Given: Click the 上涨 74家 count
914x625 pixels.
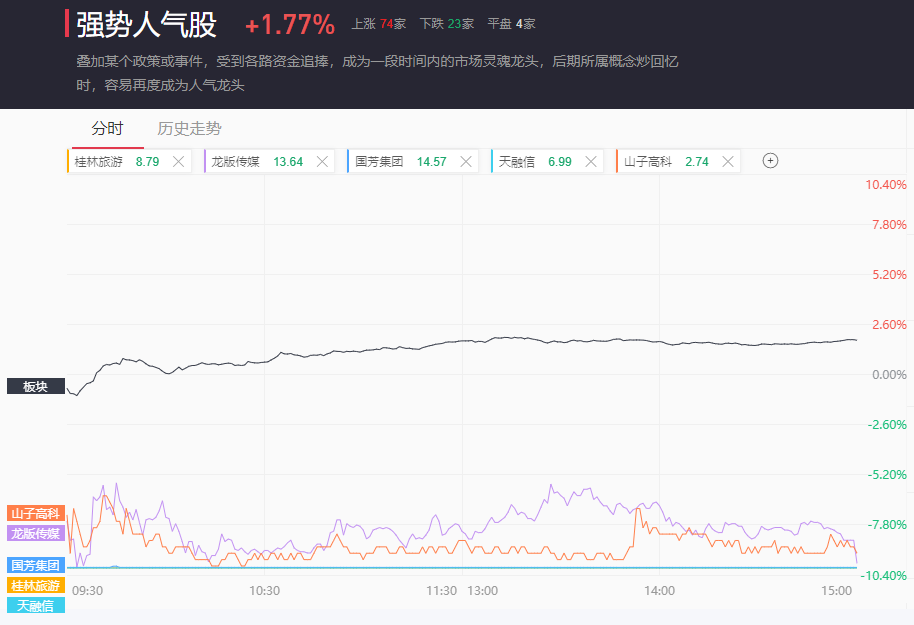Looking at the screenshot, I should pyautogui.click(x=378, y=24).
